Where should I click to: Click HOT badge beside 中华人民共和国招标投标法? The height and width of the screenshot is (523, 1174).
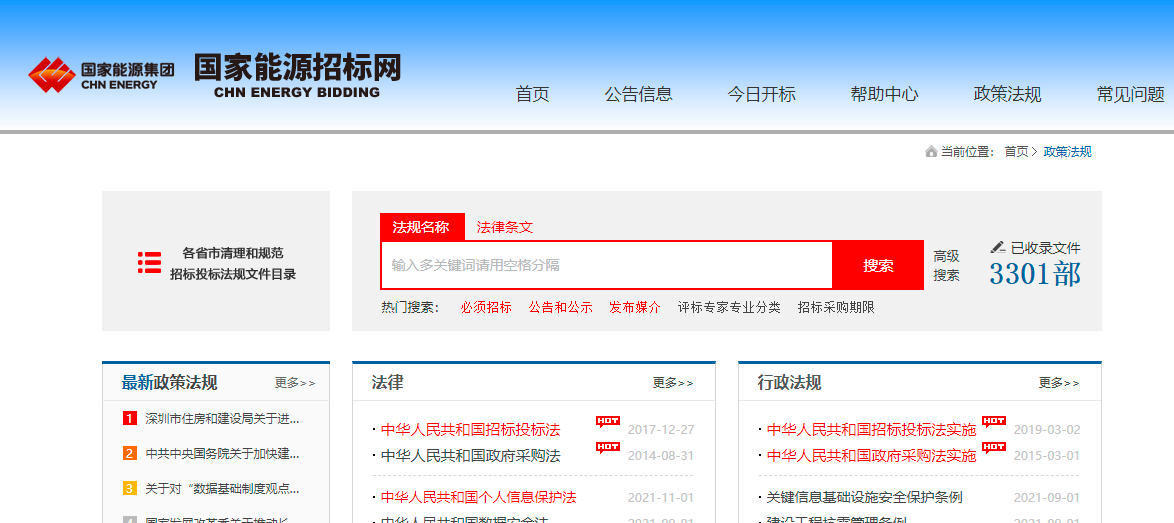[x=608, y=421]
